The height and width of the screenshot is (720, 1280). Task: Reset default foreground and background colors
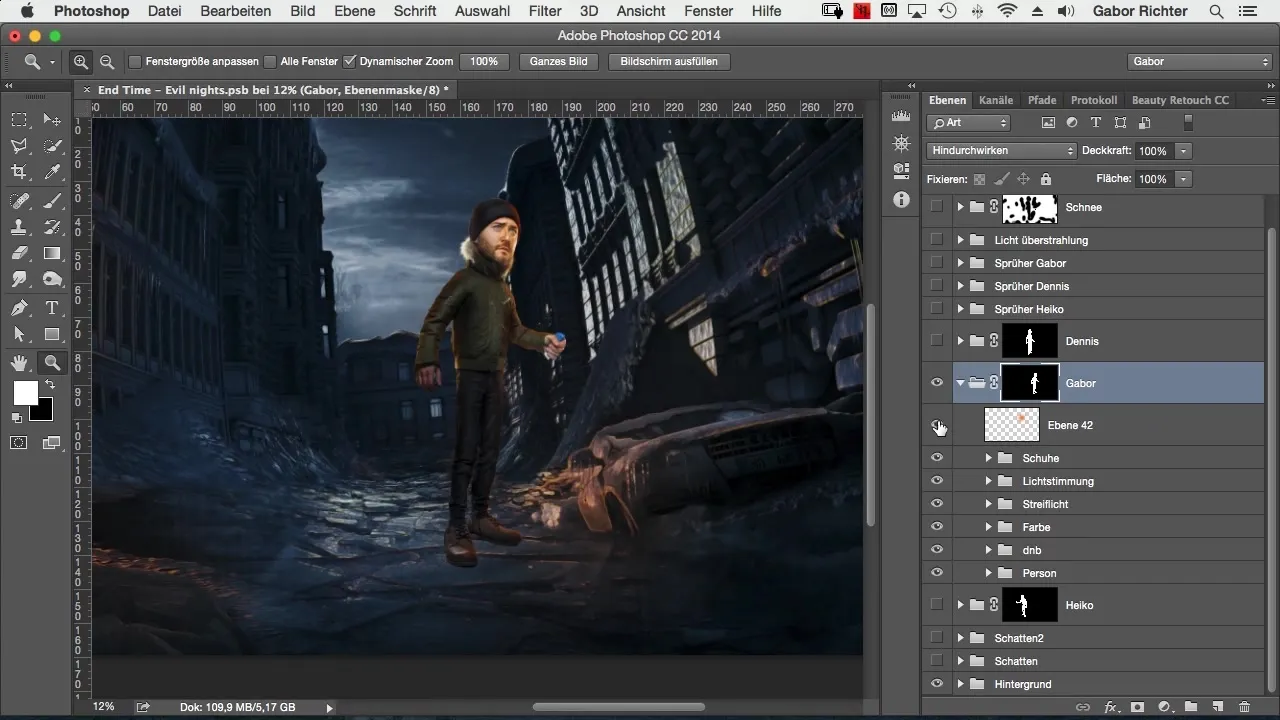click(18, 417)
